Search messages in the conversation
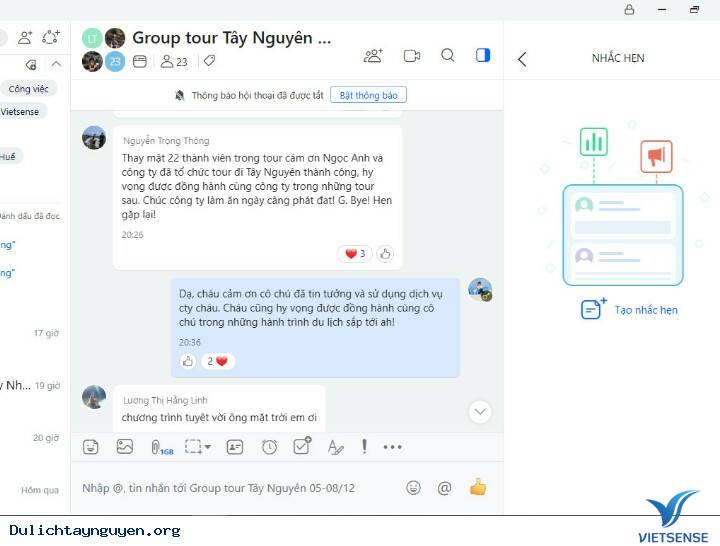Viewport: 720px width, 546px height. click(x=448, y=56)
